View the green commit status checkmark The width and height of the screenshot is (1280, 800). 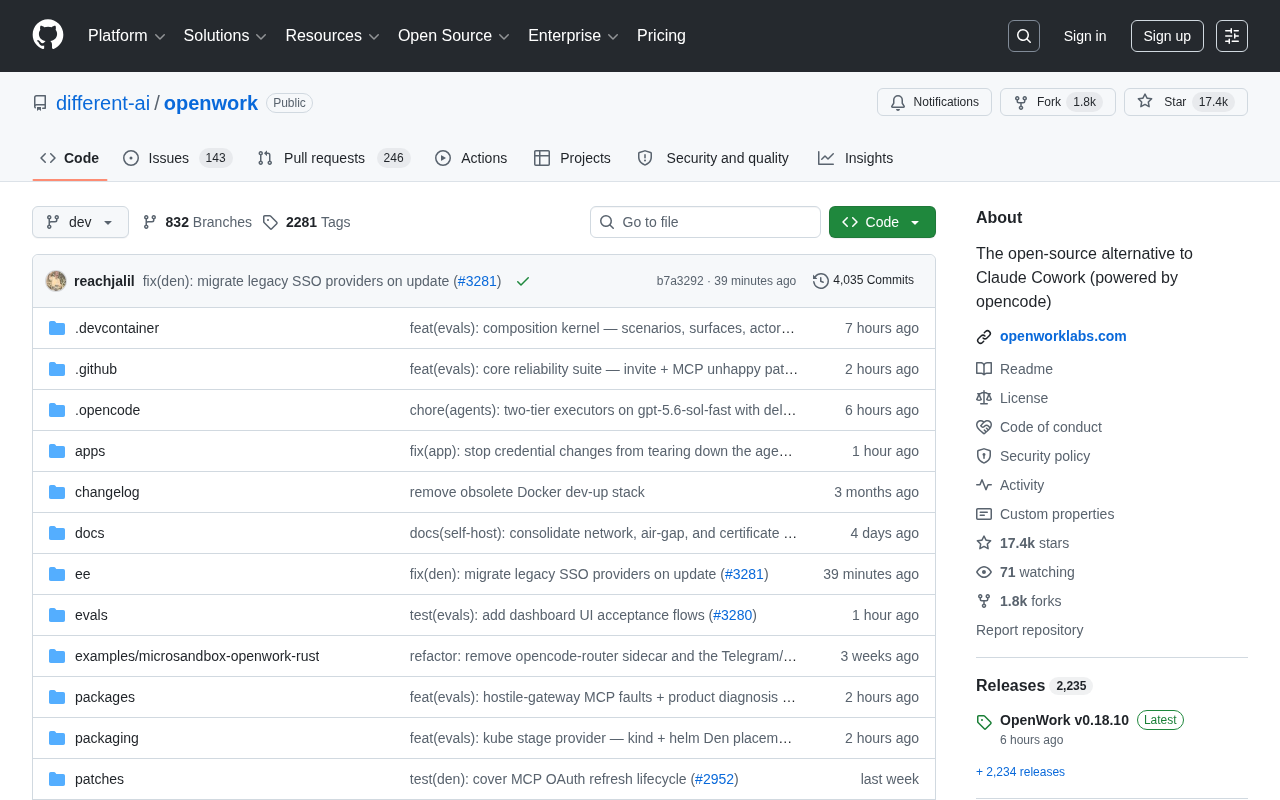[523, 281]
